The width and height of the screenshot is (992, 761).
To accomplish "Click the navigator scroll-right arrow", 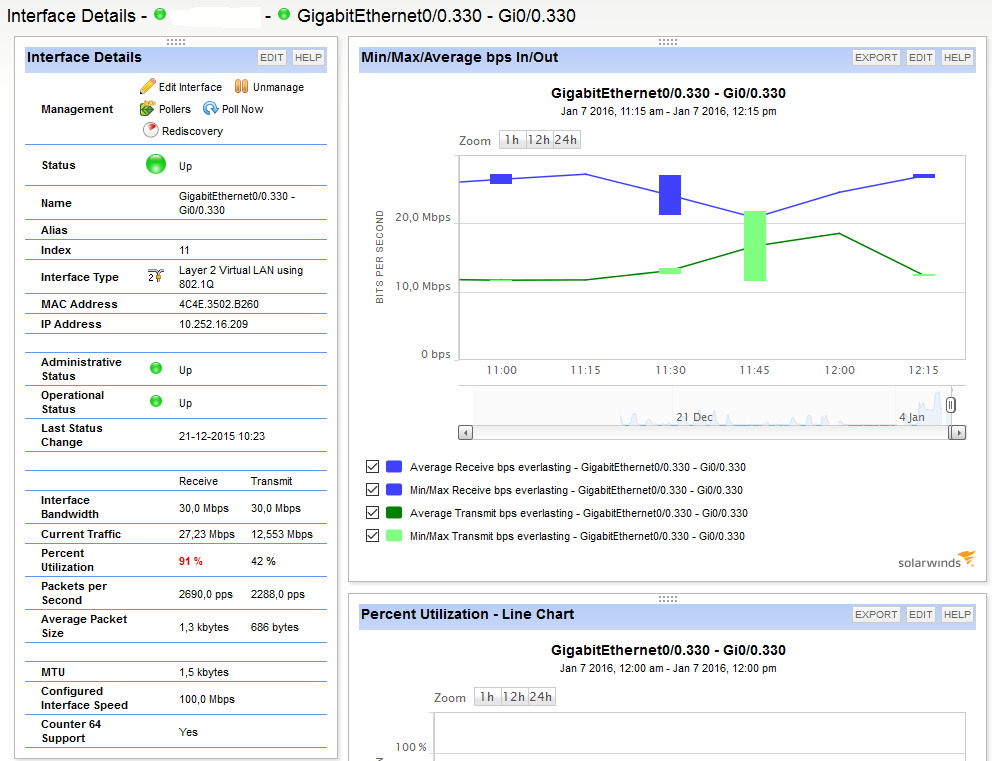I will coord(958,433).
